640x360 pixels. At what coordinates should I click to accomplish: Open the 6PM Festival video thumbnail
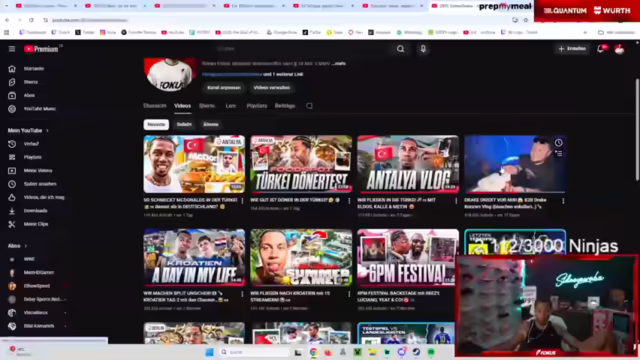coord(408,258)
